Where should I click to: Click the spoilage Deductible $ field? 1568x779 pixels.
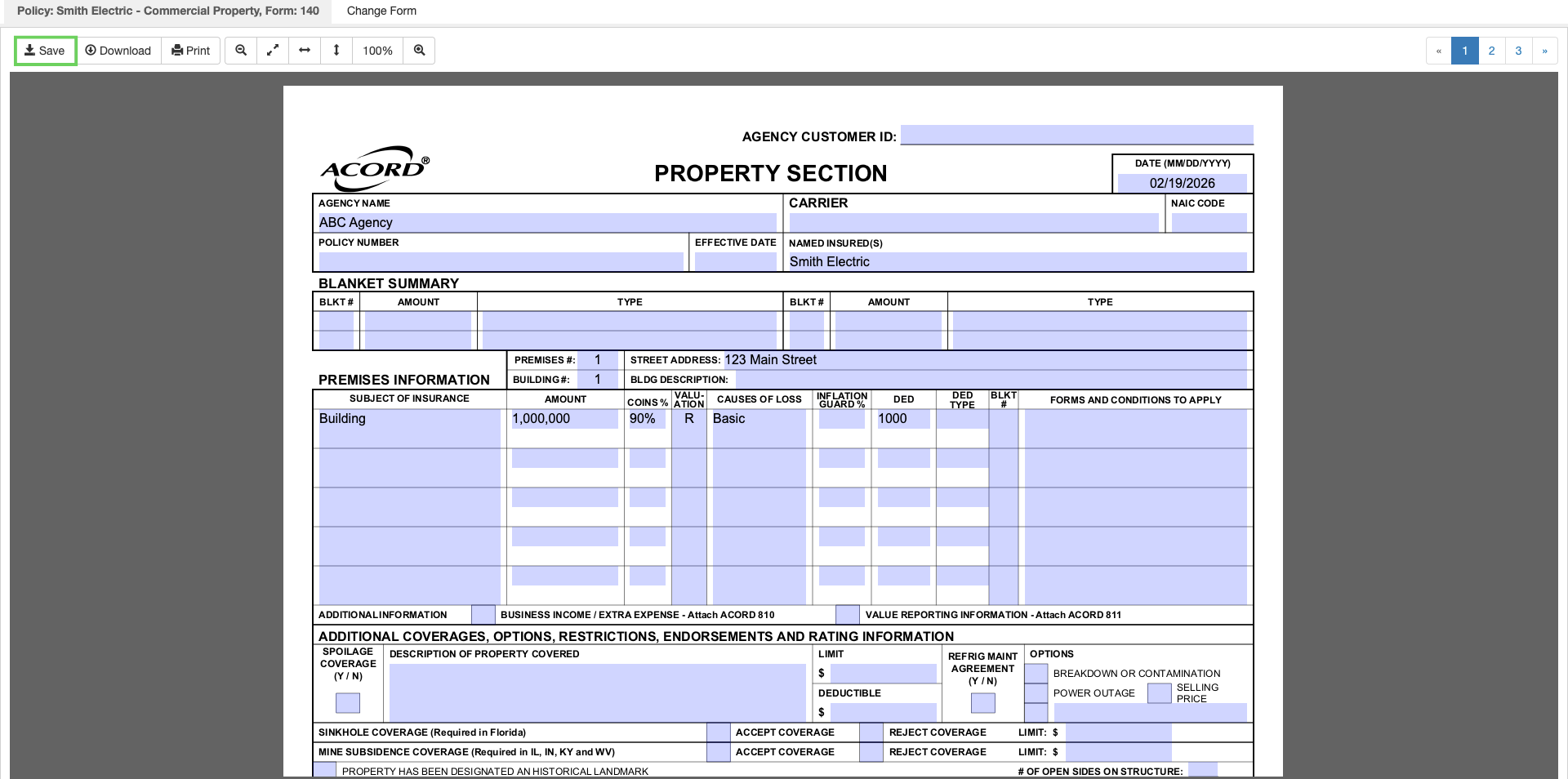click(884, 712)
